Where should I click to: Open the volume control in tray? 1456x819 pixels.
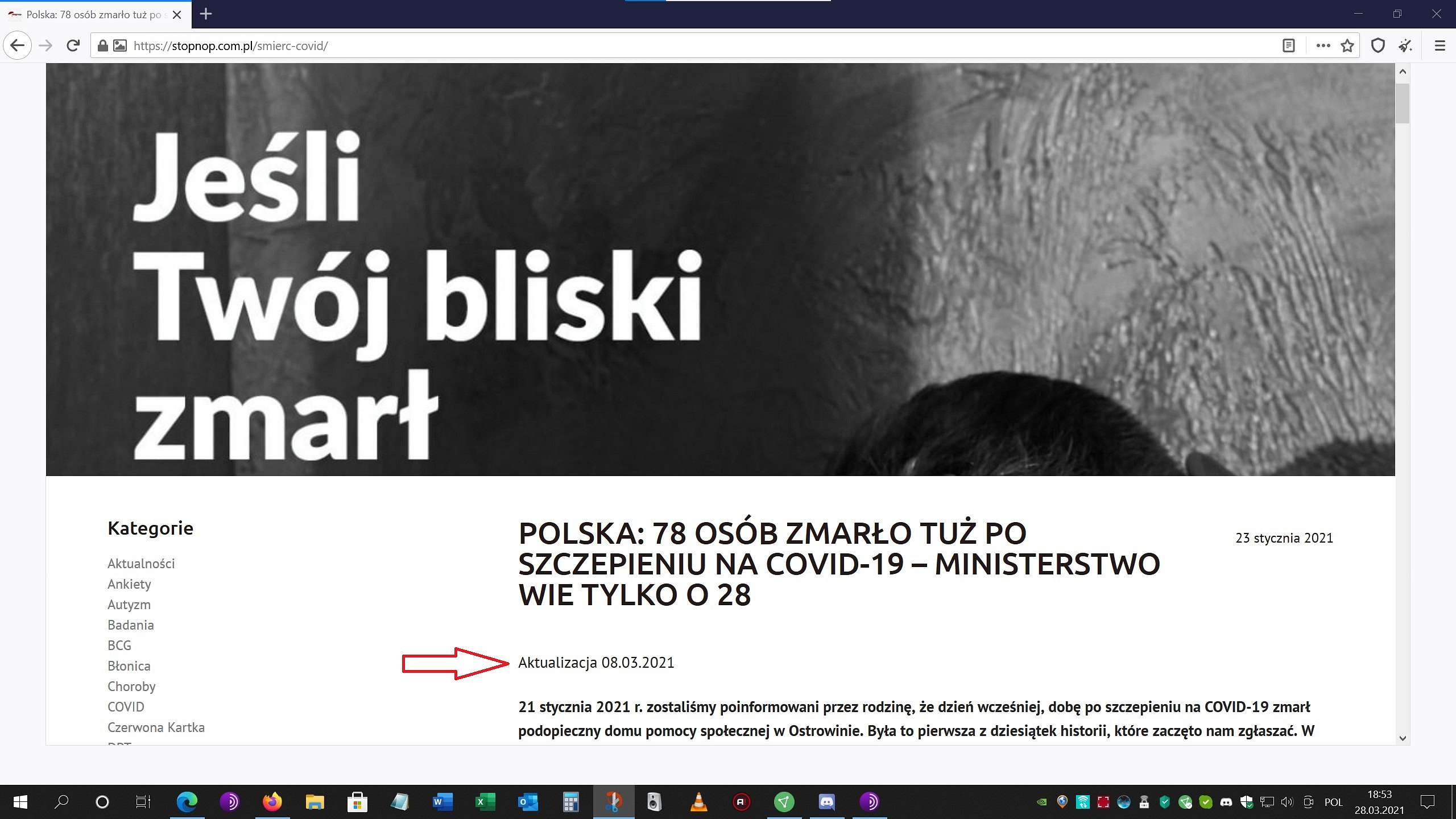tap(1287, 802)
